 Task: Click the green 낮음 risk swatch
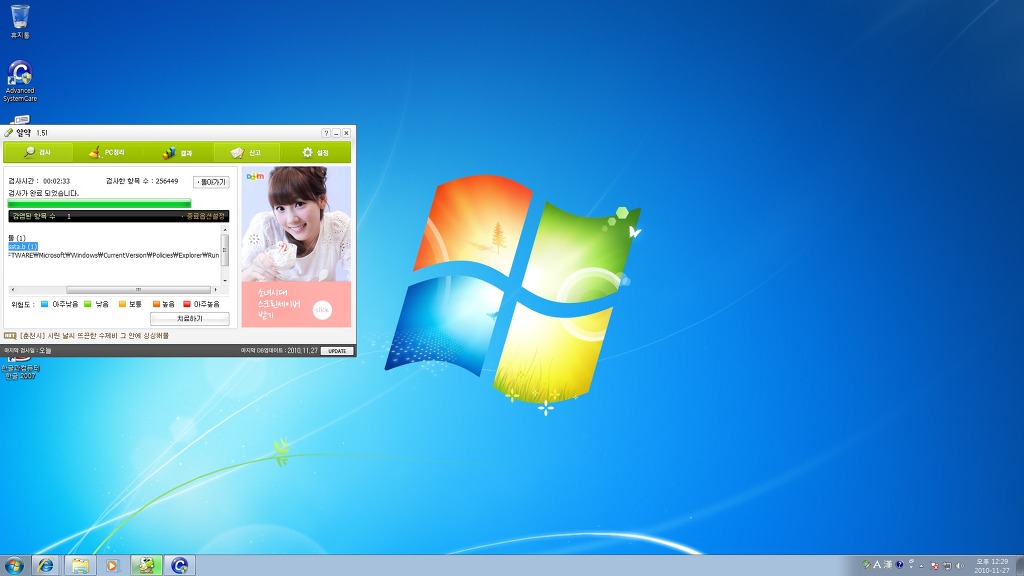[x=88, y=304]
